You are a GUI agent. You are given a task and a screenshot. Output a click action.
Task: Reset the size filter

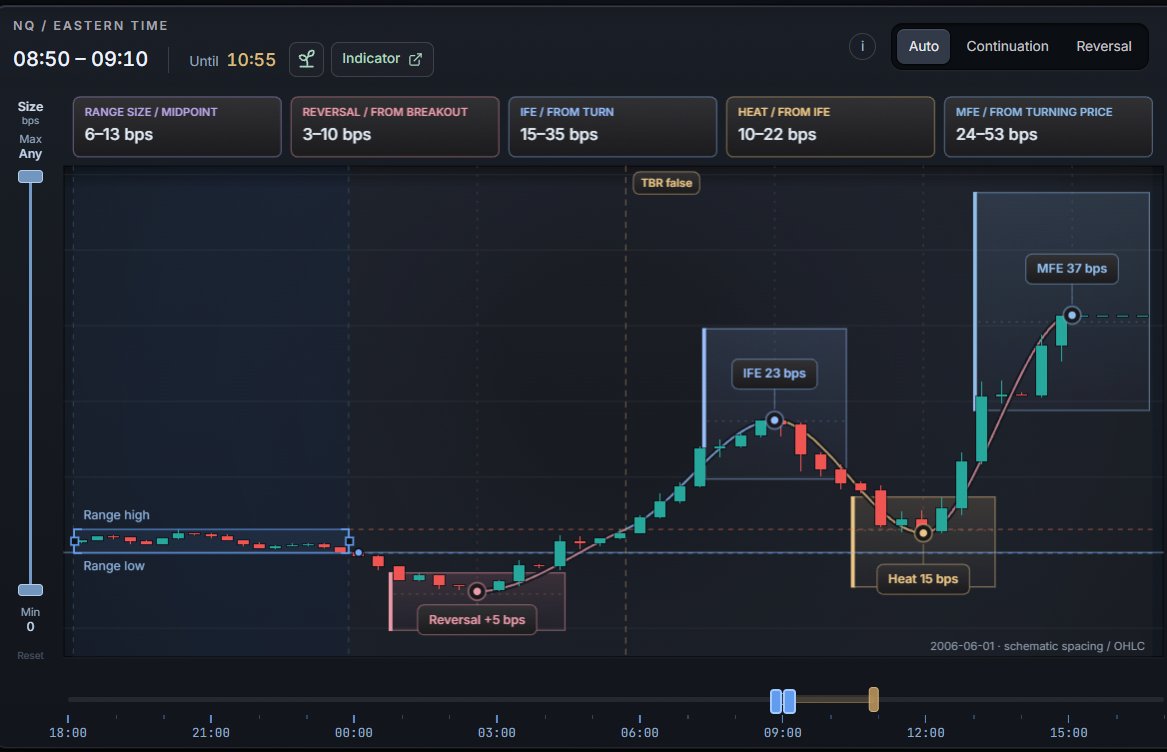[31, 655]
